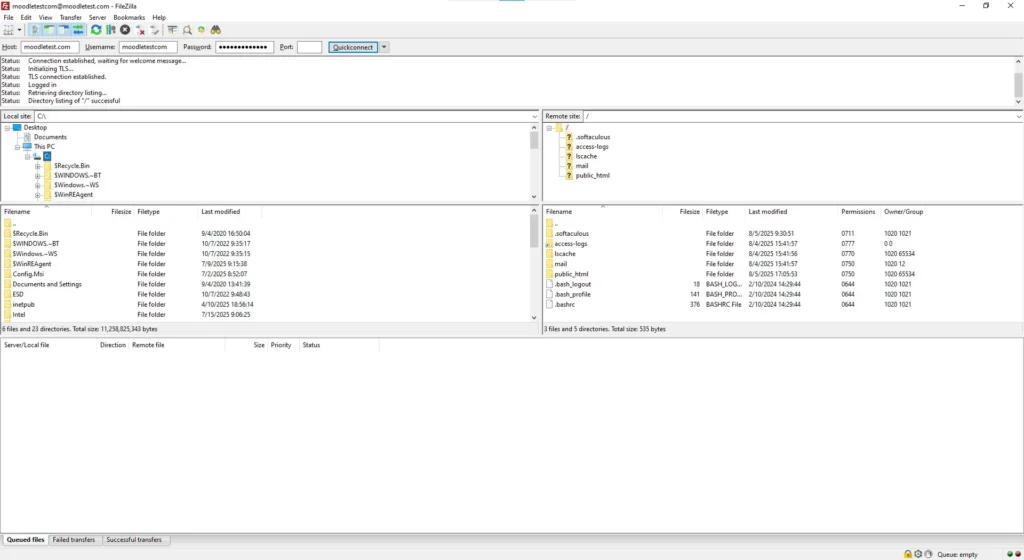Click the Disconnect from server icon

(x=140, y=30)
